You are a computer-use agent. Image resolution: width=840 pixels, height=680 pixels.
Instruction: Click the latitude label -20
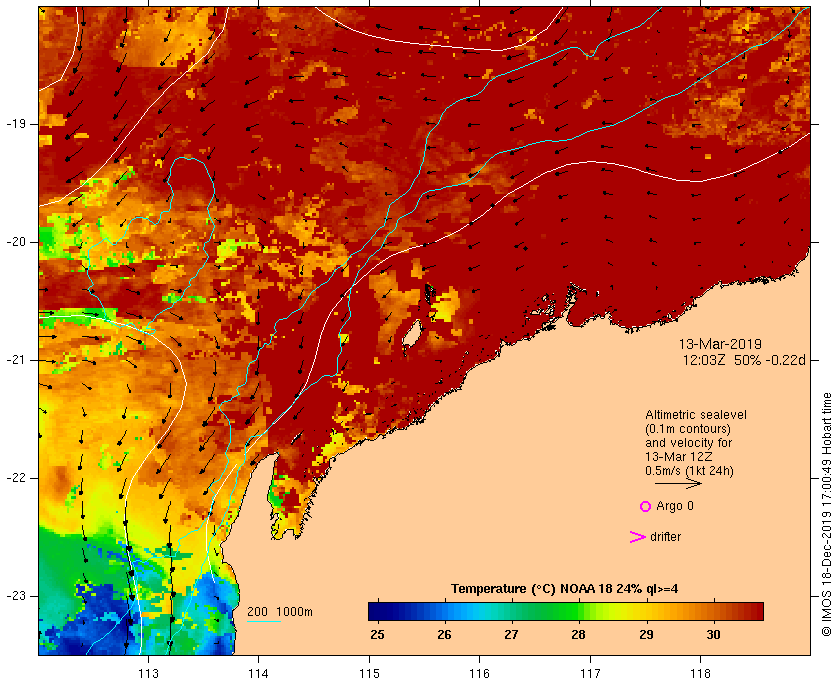click(x=15, y=242)
